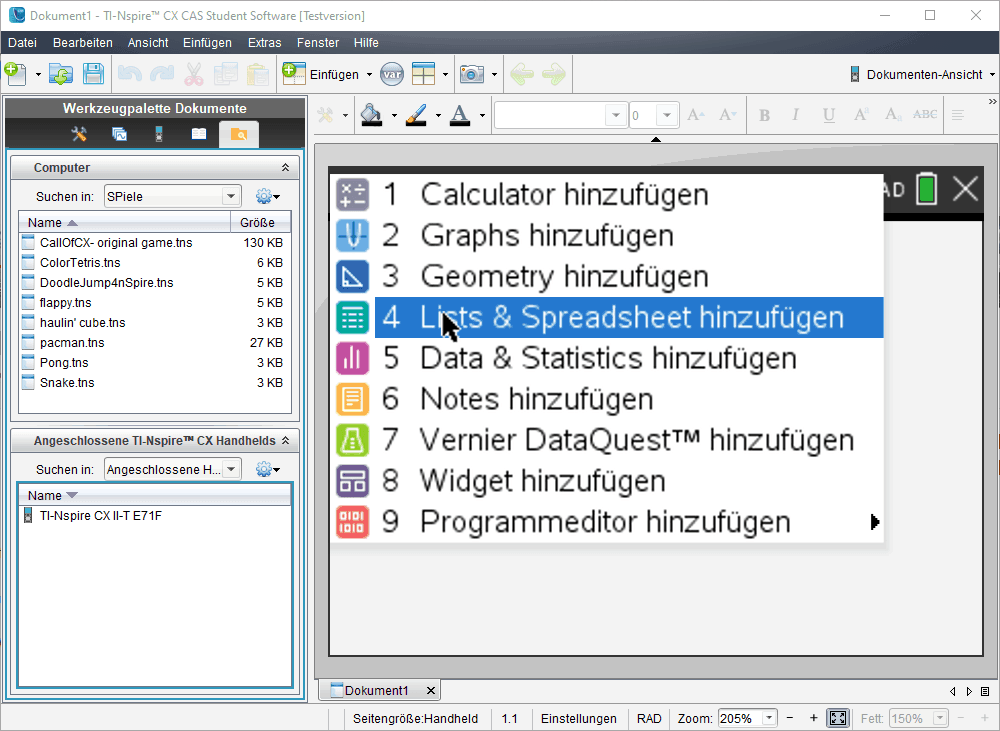
Task: Select the content explorer folder tab
Action: coord(239,135)
